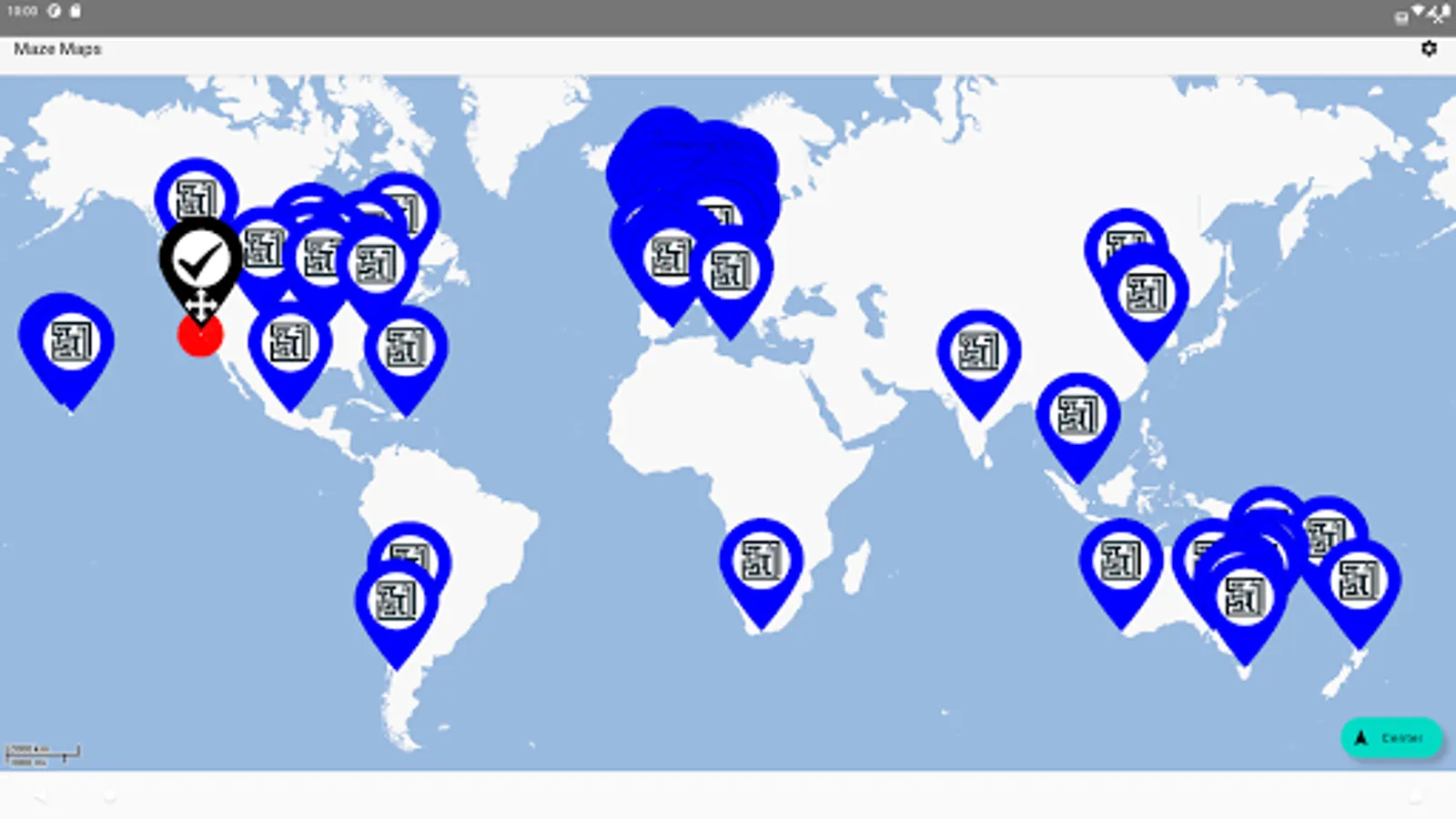Select the maze marker over southeastern Australia
Viewport: 1456px width, 819px height.
point(1245,598)
